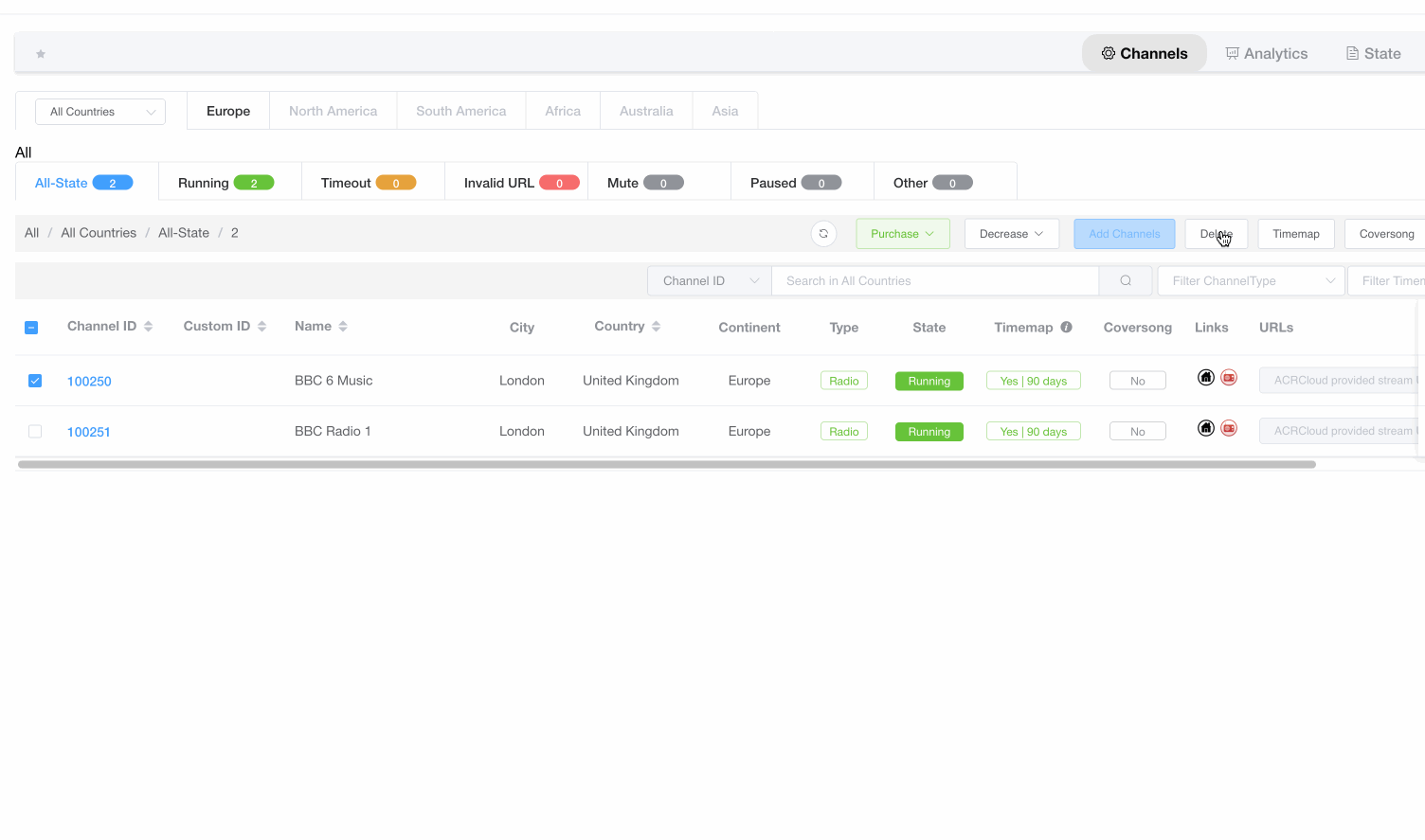
Task: Open the All Countries dropdown
Action: click(100, 112)
